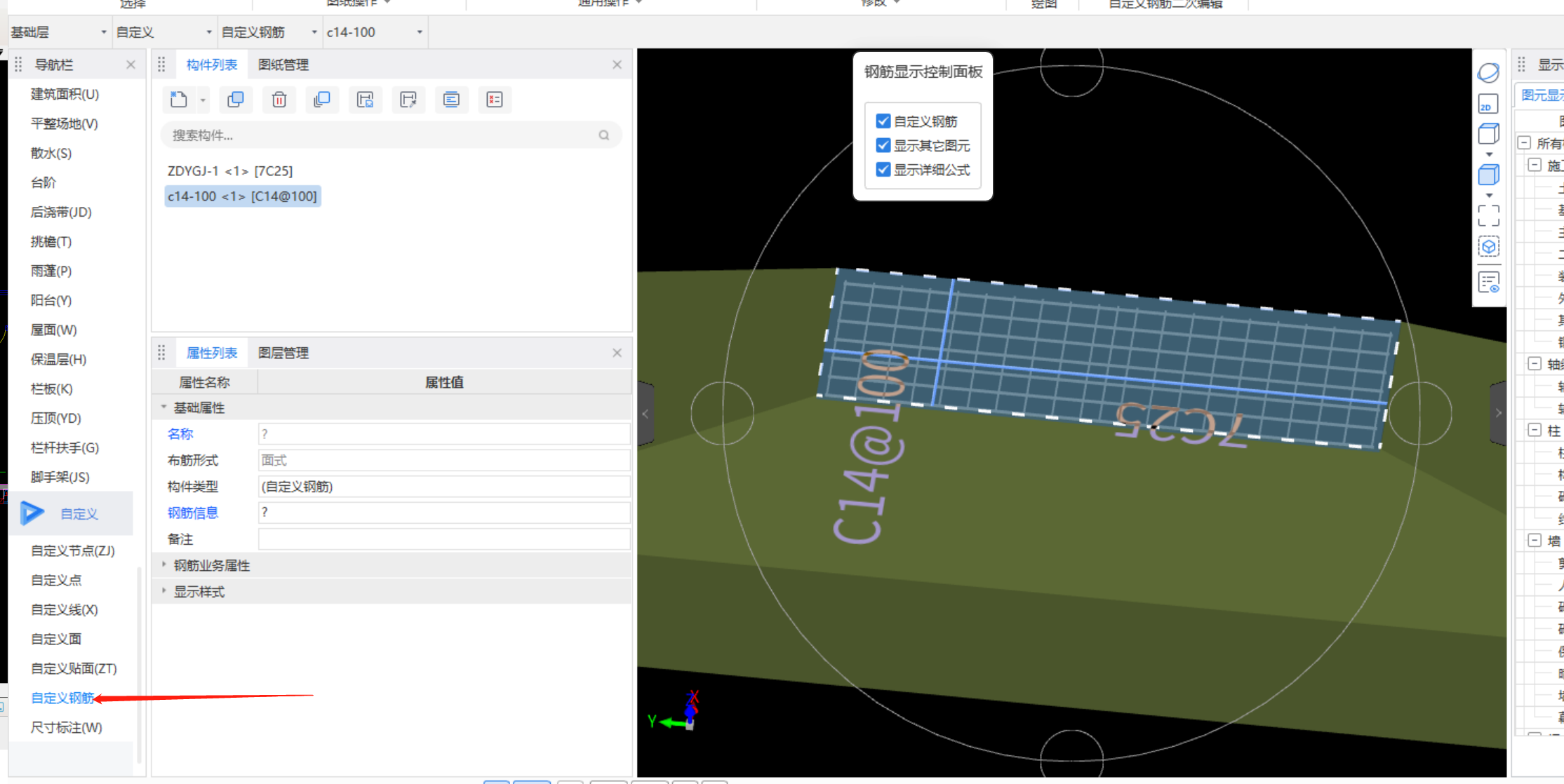Expand the 钢筋业务属性 section
The width and height of the screenshot is (1564, 784).
coord(163,565)
